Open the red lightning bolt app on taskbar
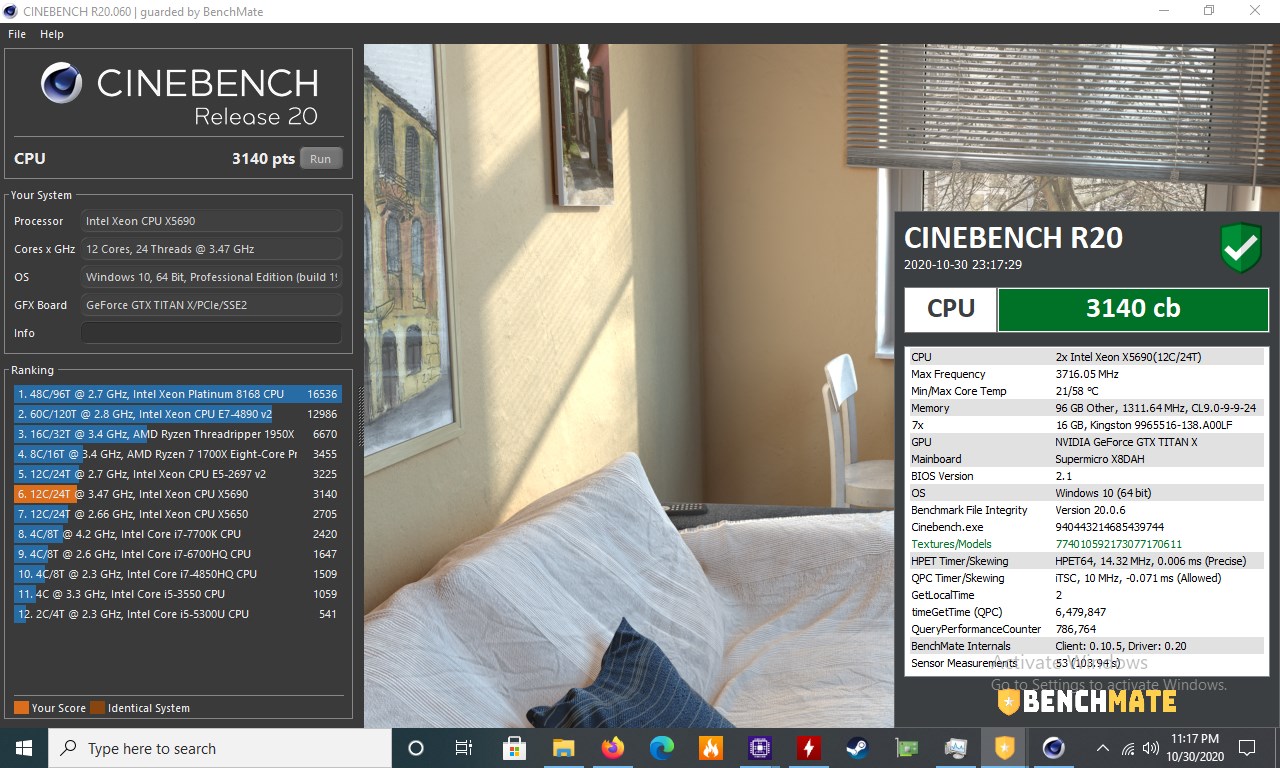 809,748
